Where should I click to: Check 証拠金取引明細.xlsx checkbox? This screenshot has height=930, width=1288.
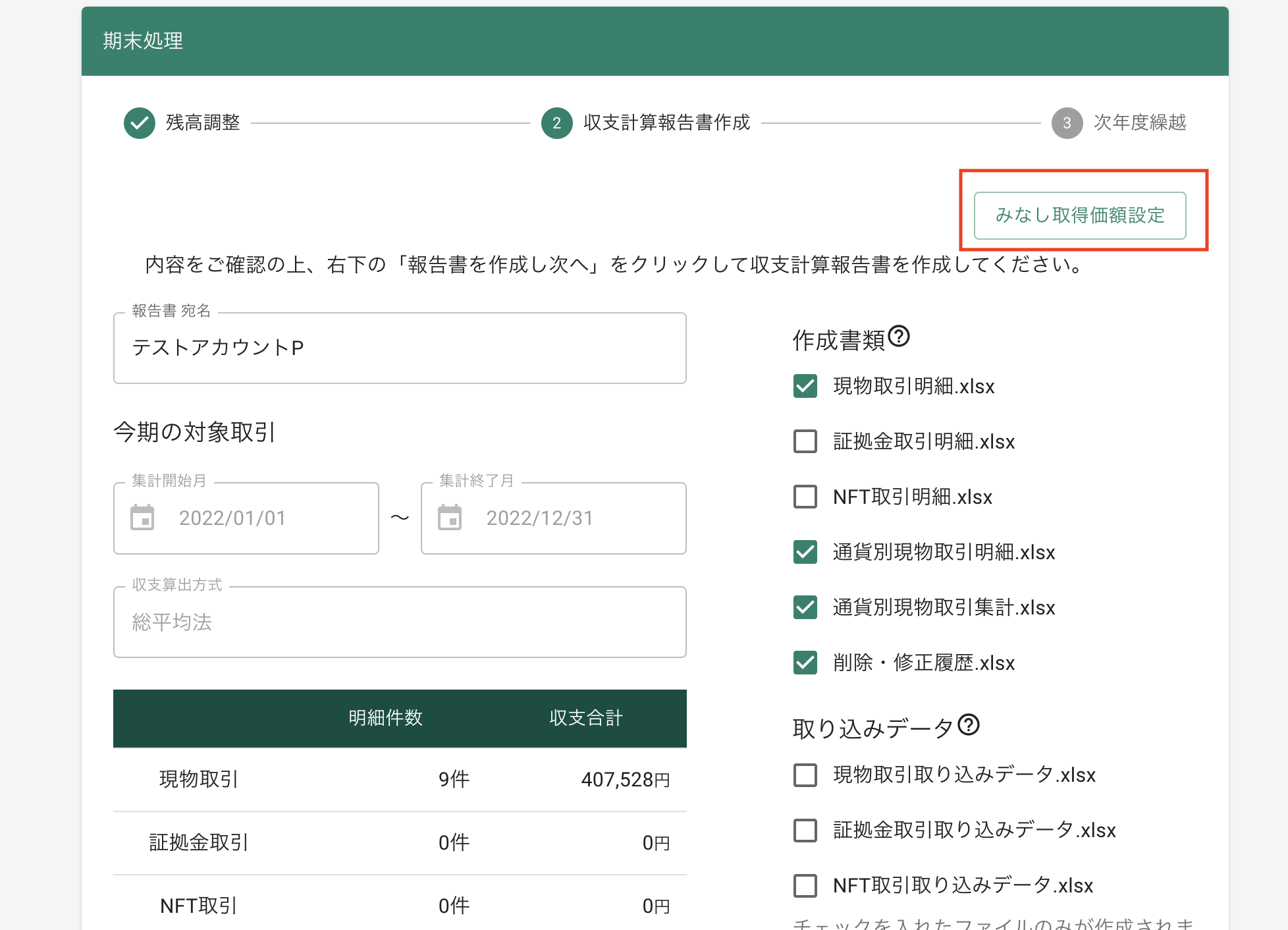pos(805,441)
